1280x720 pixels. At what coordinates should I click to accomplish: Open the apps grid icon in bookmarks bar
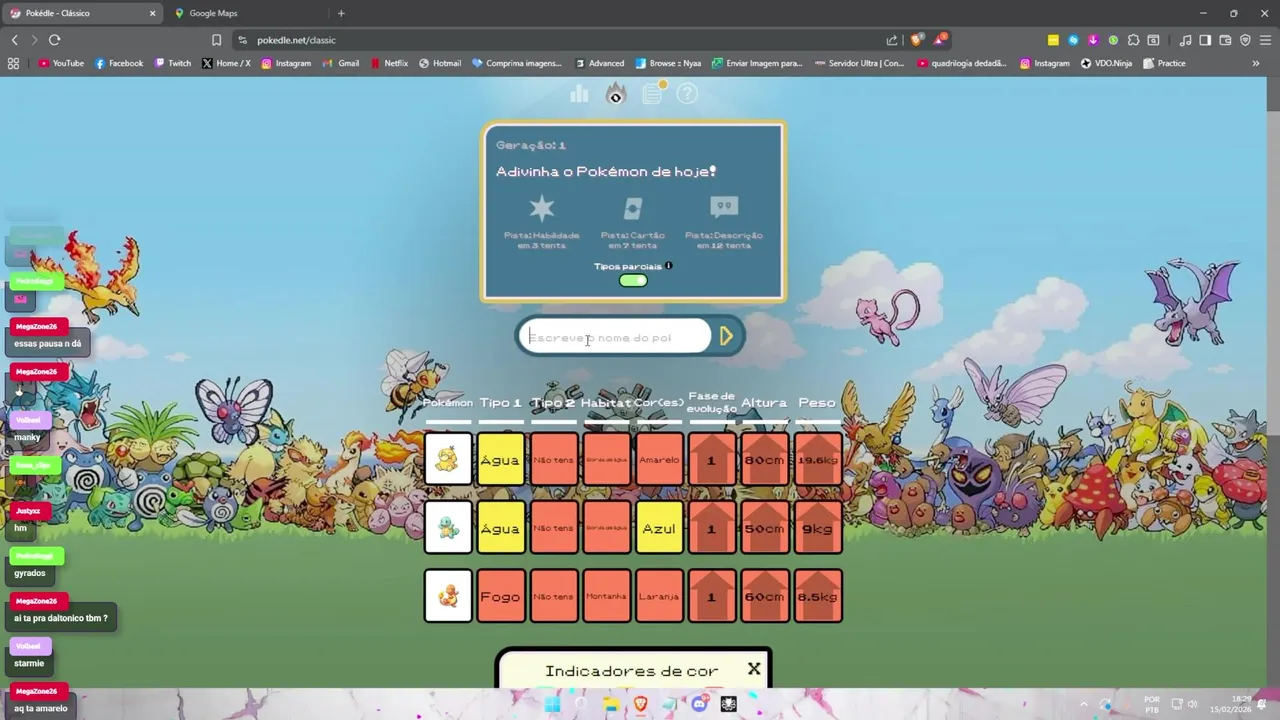[x=13, y=63]
